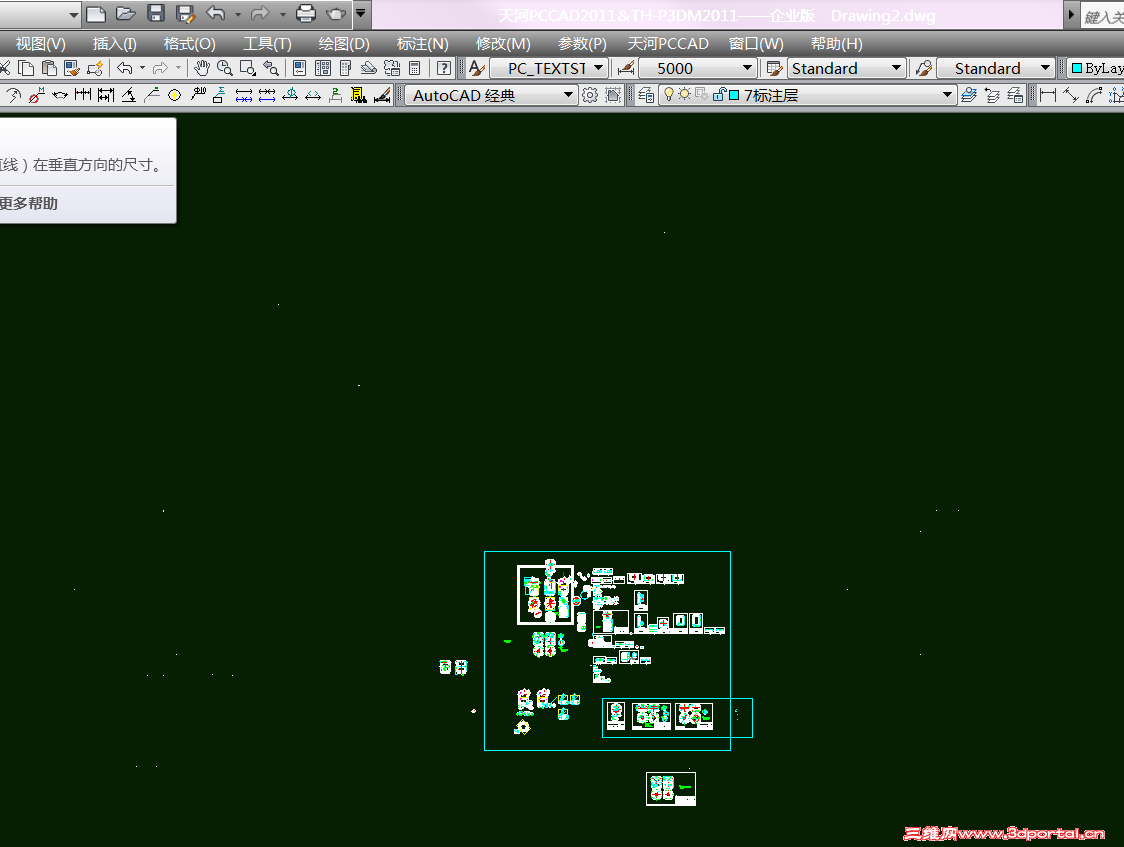Open the 标注(N) menu
The image size is (1124, 847).
422,44
